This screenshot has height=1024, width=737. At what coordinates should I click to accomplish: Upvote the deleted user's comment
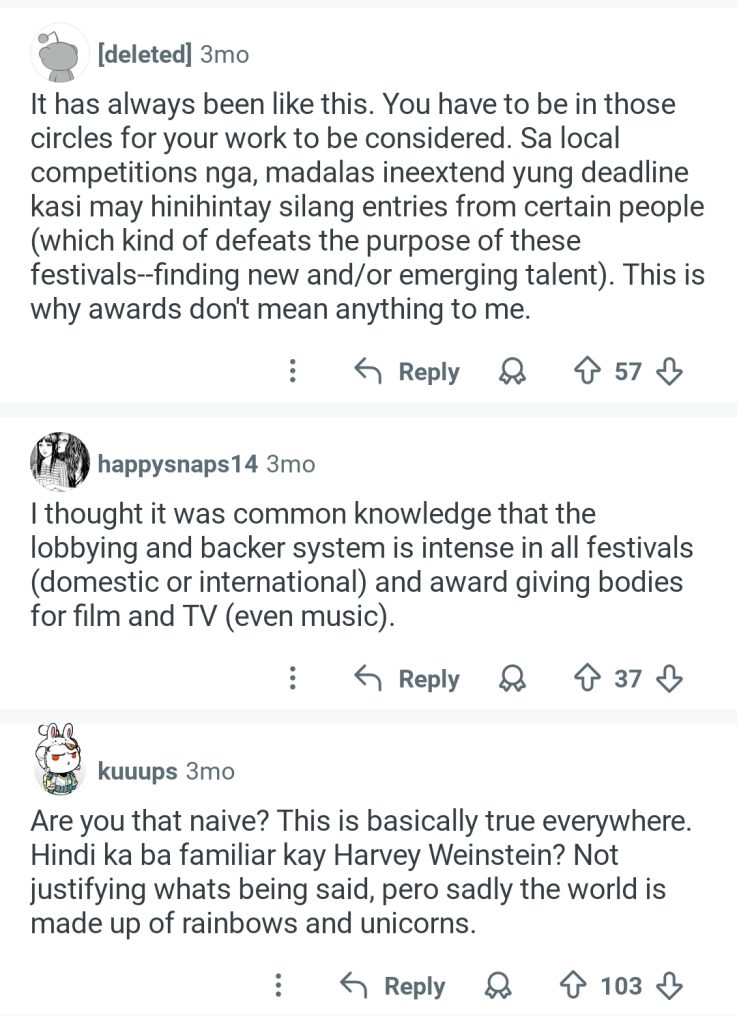pyautogui.click(x=585, y=372)
